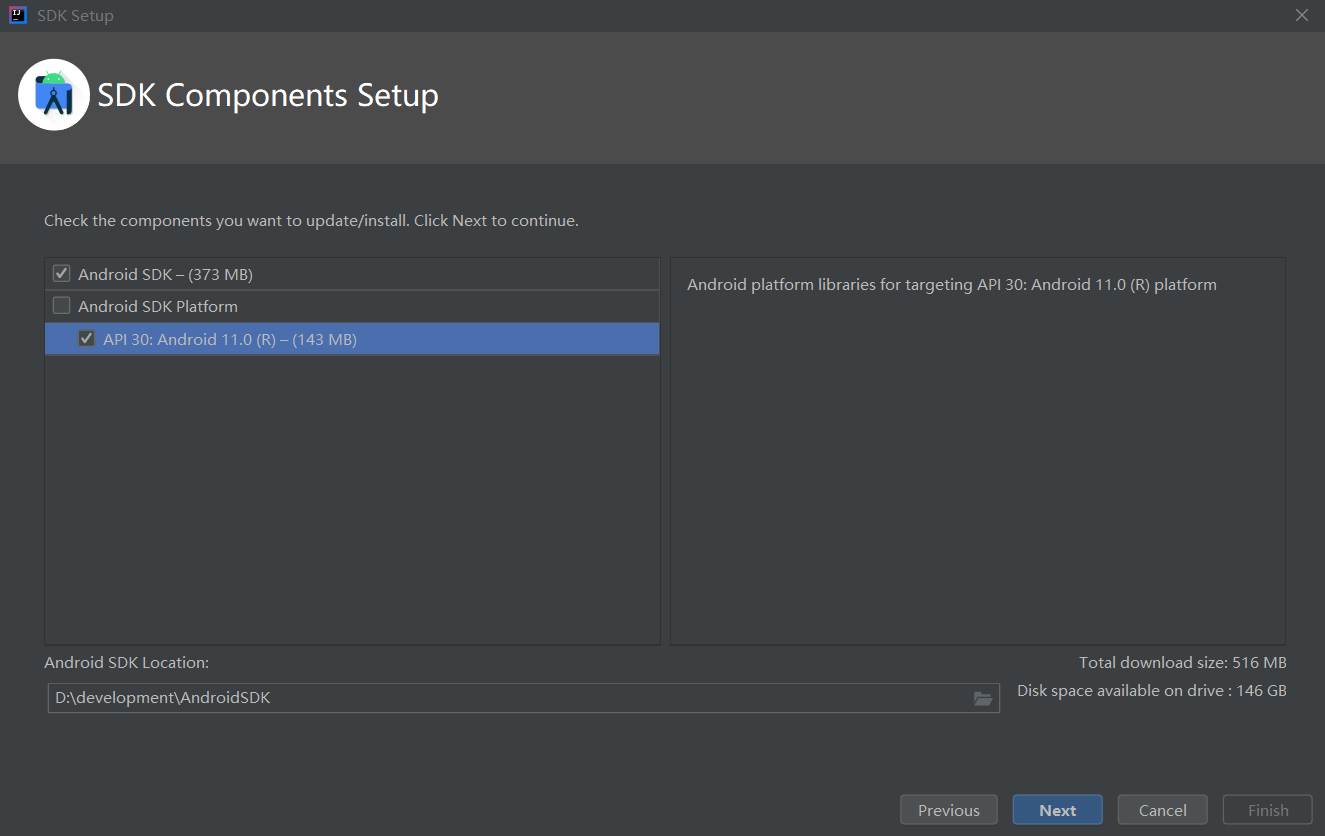Click the Android Studio logo icon

pyautogui.click(x=54, y=95)
